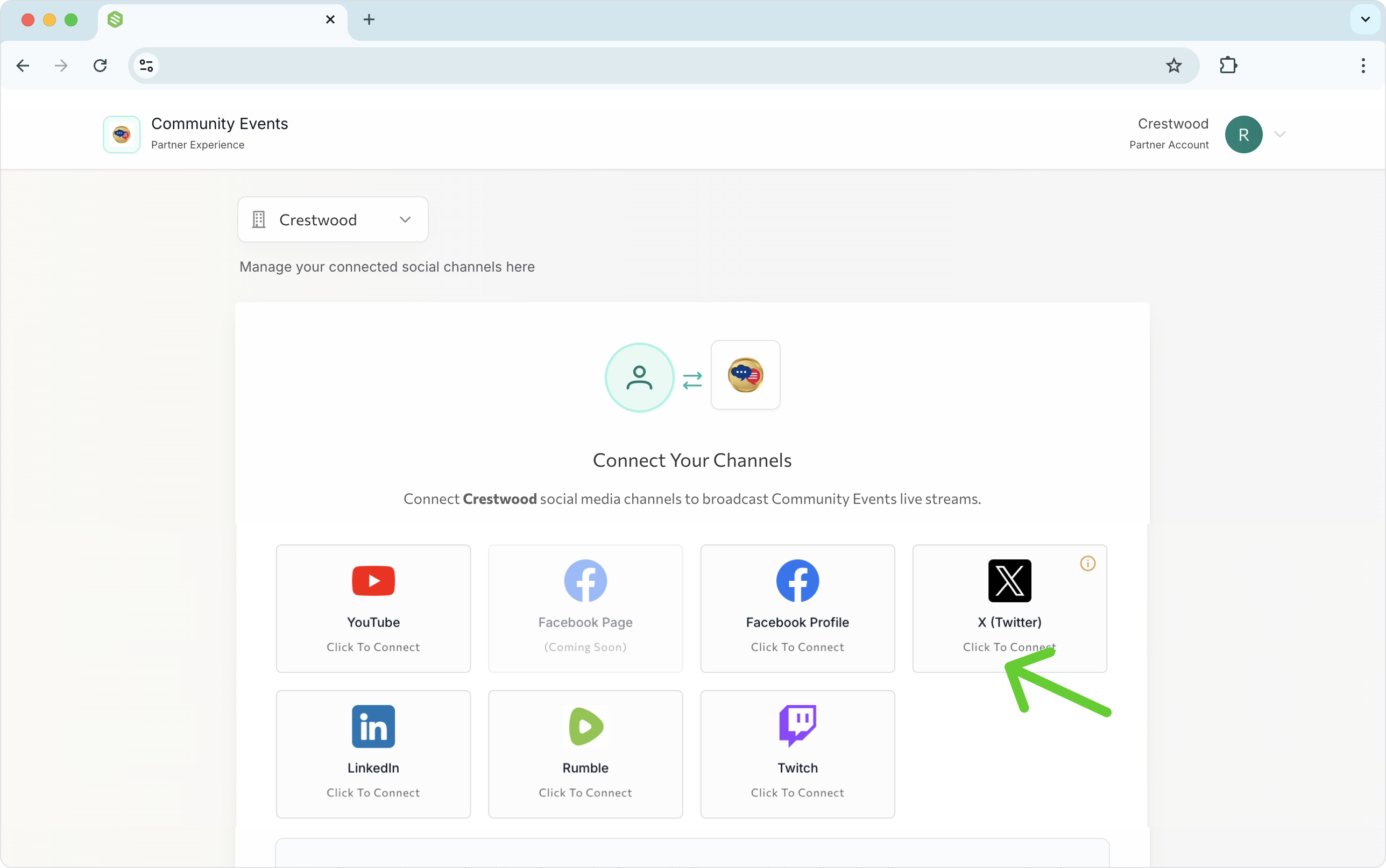Open a new browser tab
Image resolution: width=1386 pixels, height=868 pixels.
pos(369,19)
